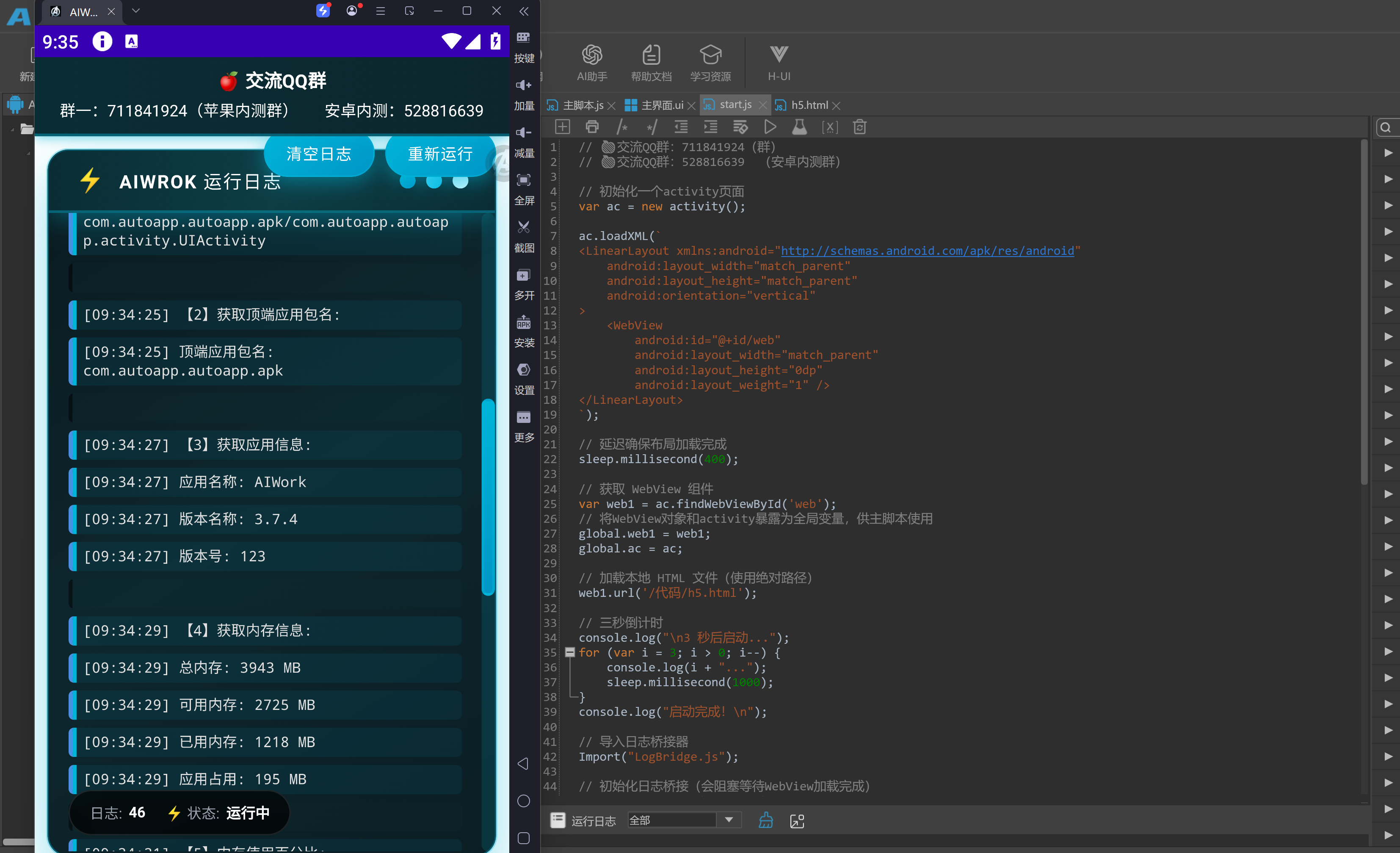Click log entry 版本名称: 3.7.4

tap(265, 519)
